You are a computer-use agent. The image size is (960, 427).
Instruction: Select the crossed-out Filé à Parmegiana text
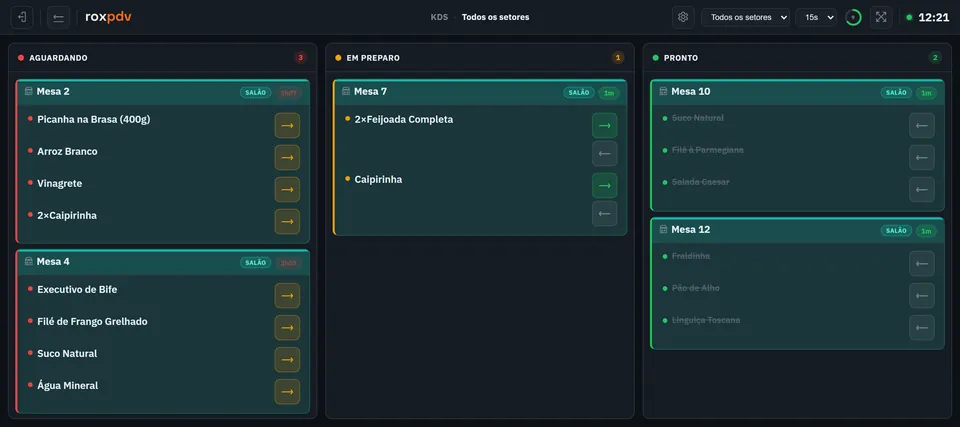(x=708, y=149)
